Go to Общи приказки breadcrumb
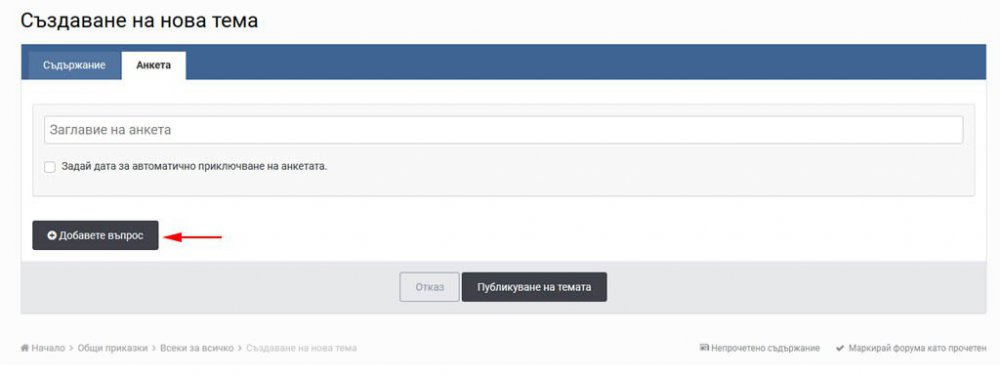The height and width of the screenshot is (377, 1000). (112, 348)
